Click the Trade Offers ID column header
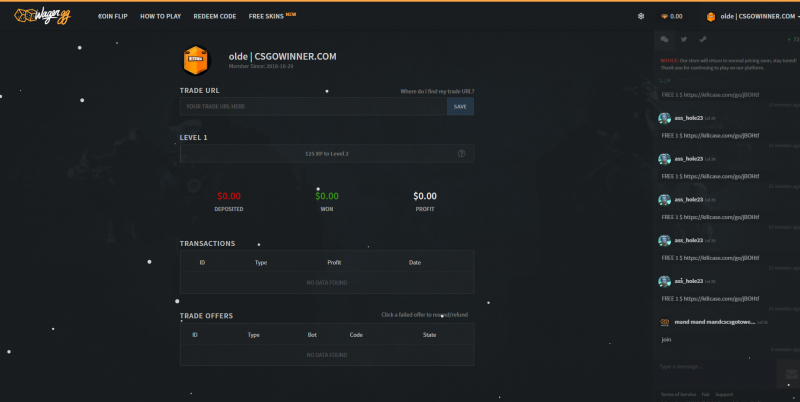 (x=195, y=335)
